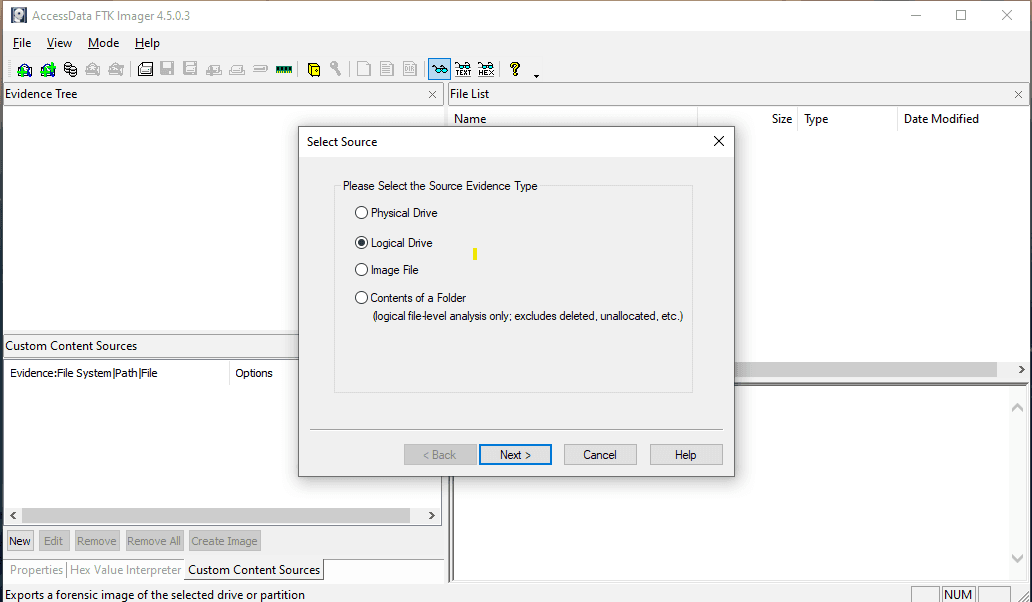
Task: Select the Logical Drive radio button
Action: tap(361, 243)
